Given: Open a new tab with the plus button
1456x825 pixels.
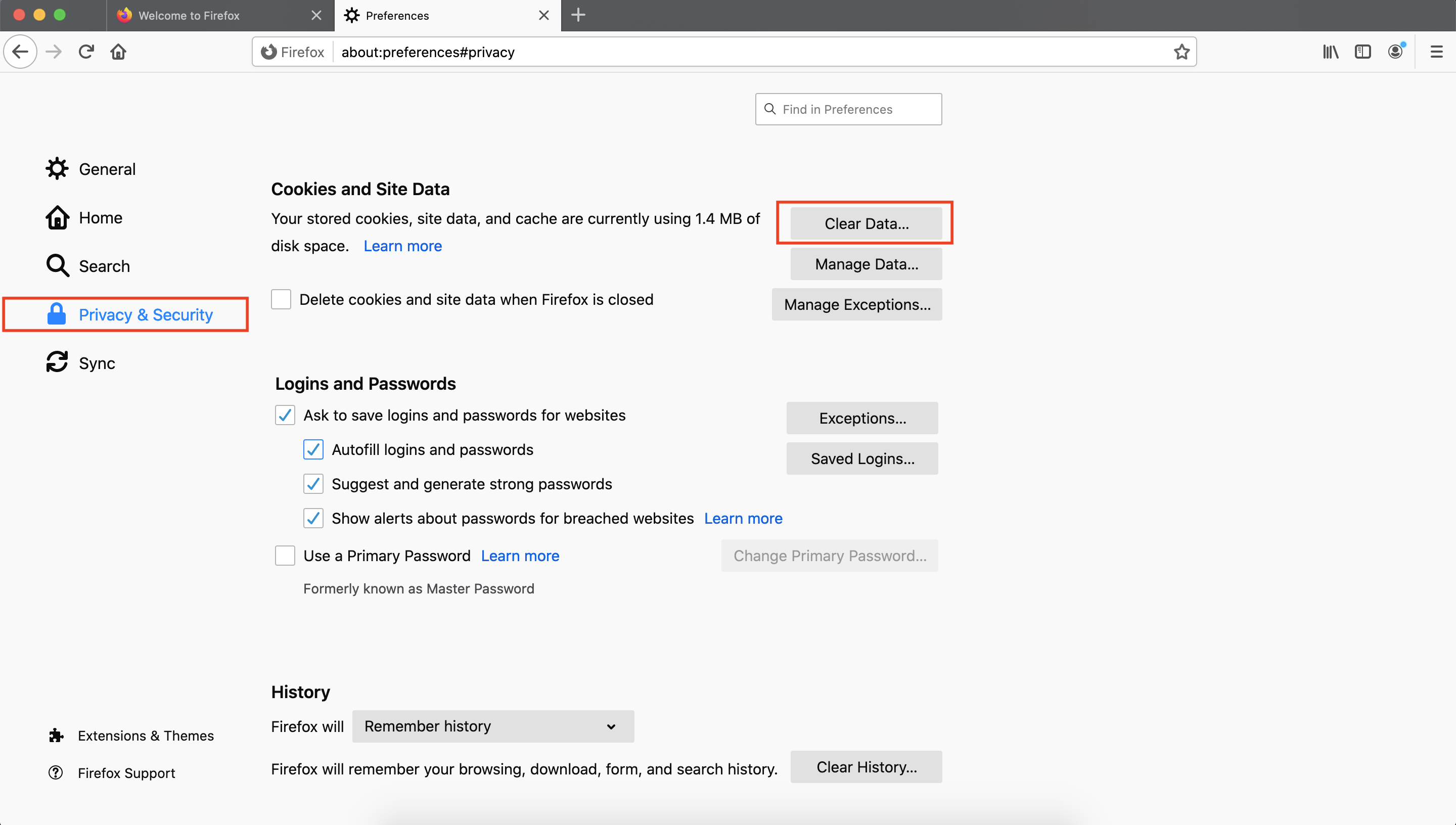Looking at the screenshot, I should [578, 15].
